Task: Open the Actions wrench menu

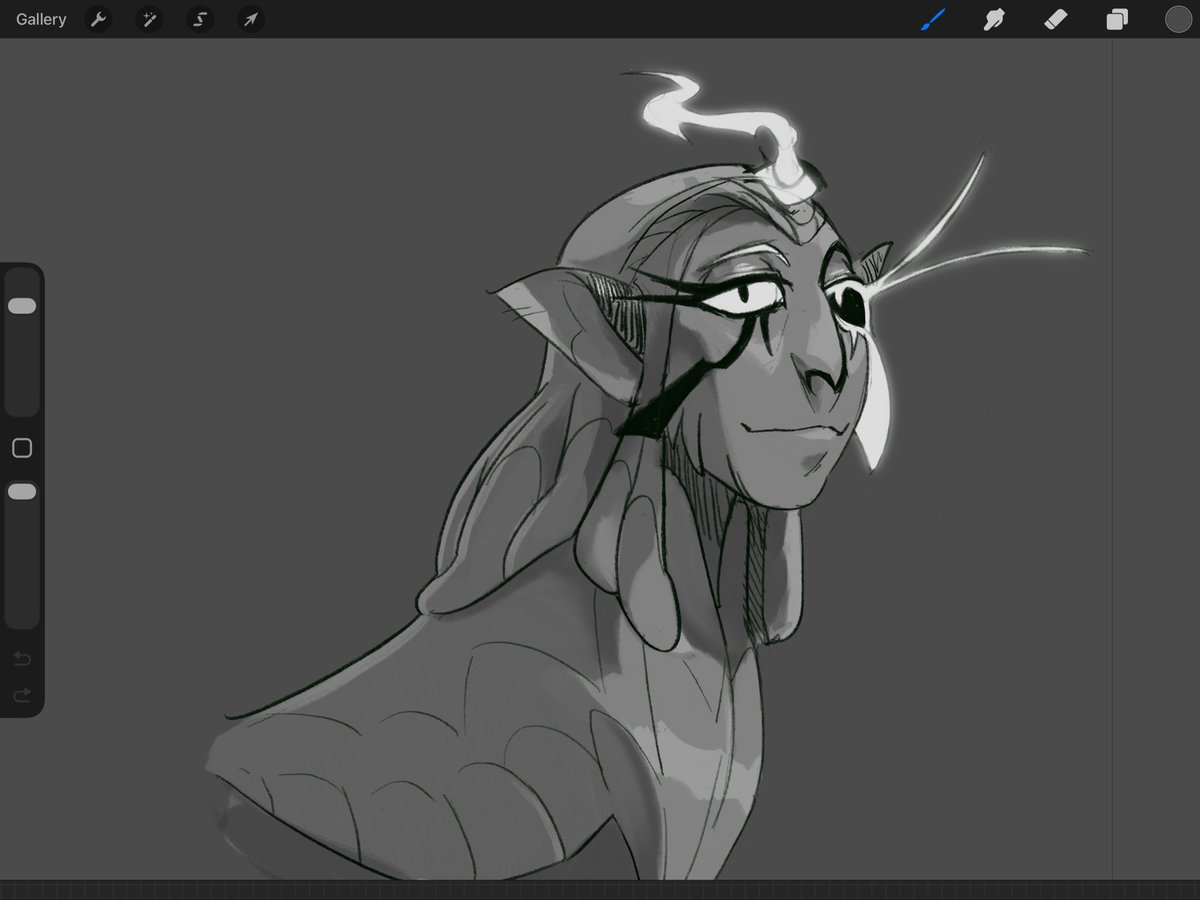Action: point(98,19)
